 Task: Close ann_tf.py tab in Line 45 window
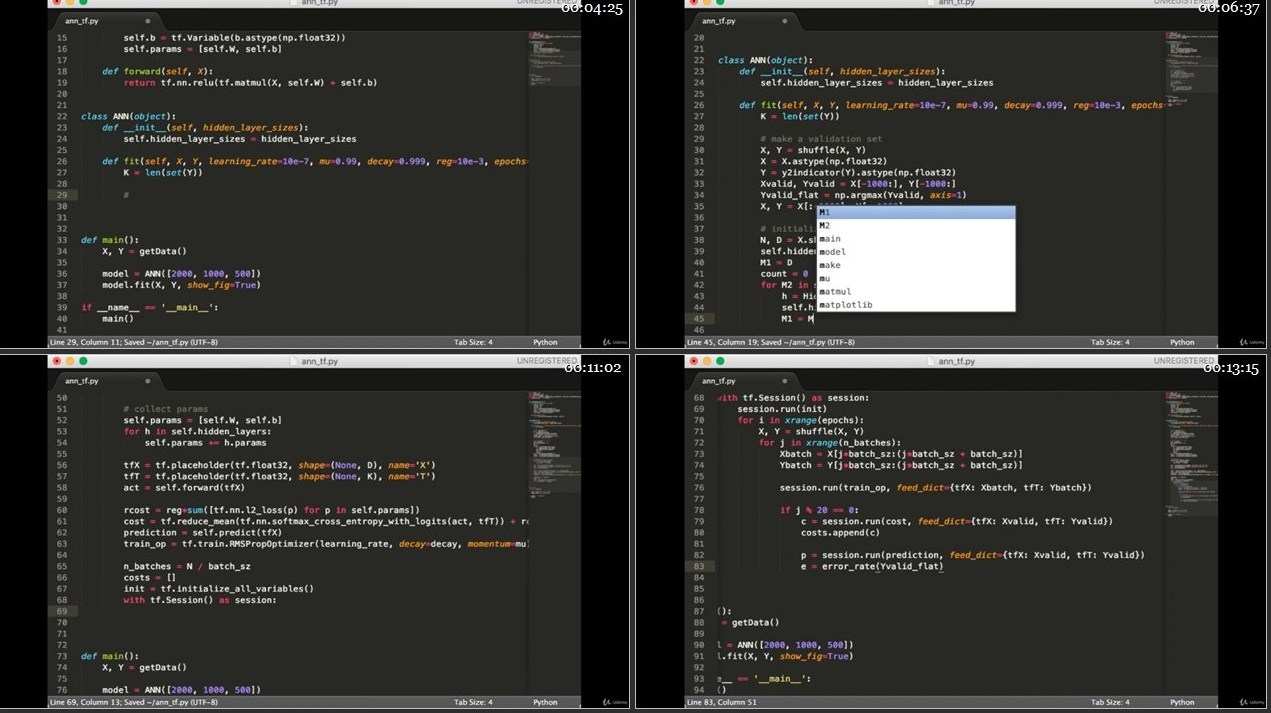pyautogui.click(x=785, y=20)
